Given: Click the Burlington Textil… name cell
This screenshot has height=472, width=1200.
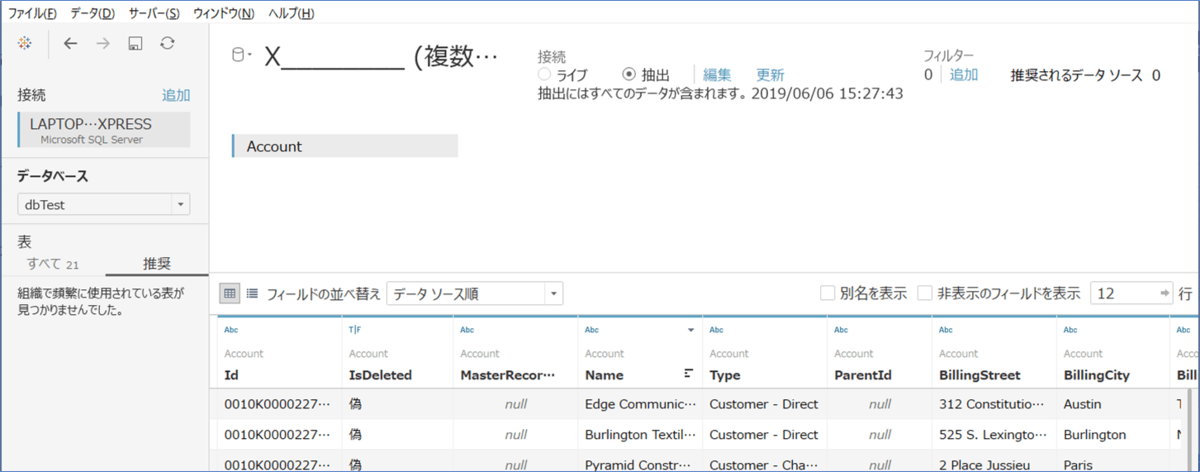Looking at the screenshot, I should [x=640, y=435].
